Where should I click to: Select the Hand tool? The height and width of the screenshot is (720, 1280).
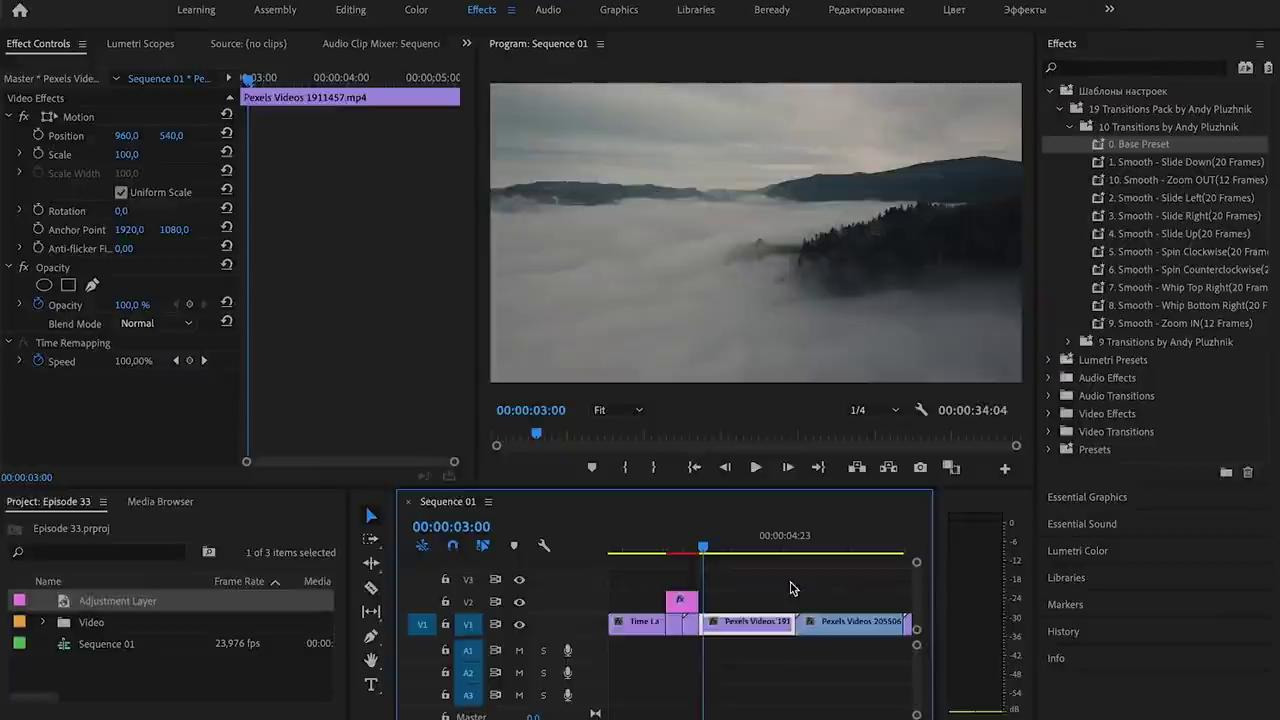pos(371,660)
